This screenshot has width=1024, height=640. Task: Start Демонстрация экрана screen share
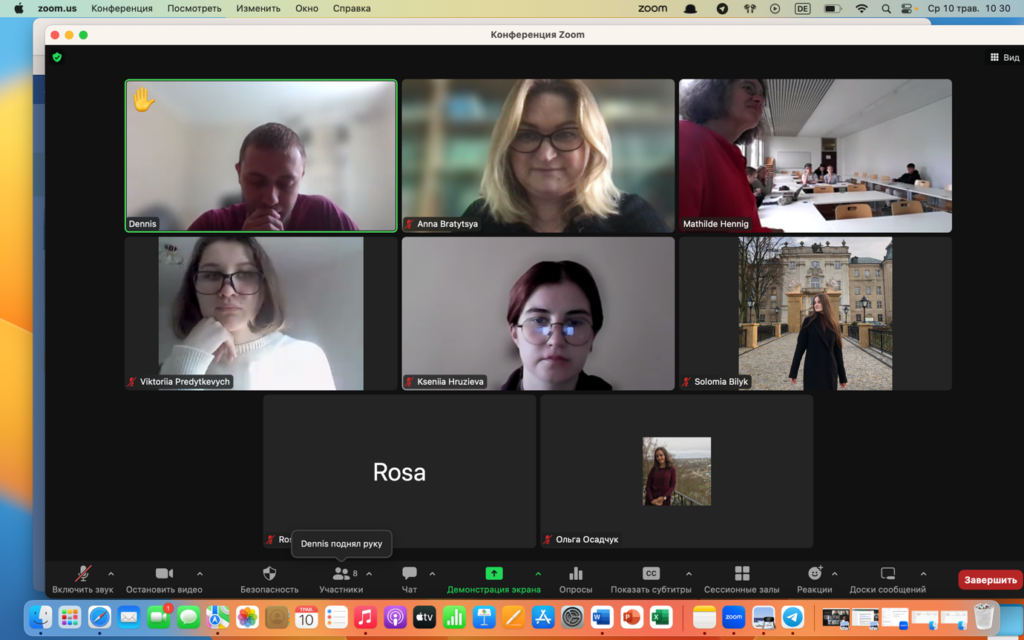[494, 574]
